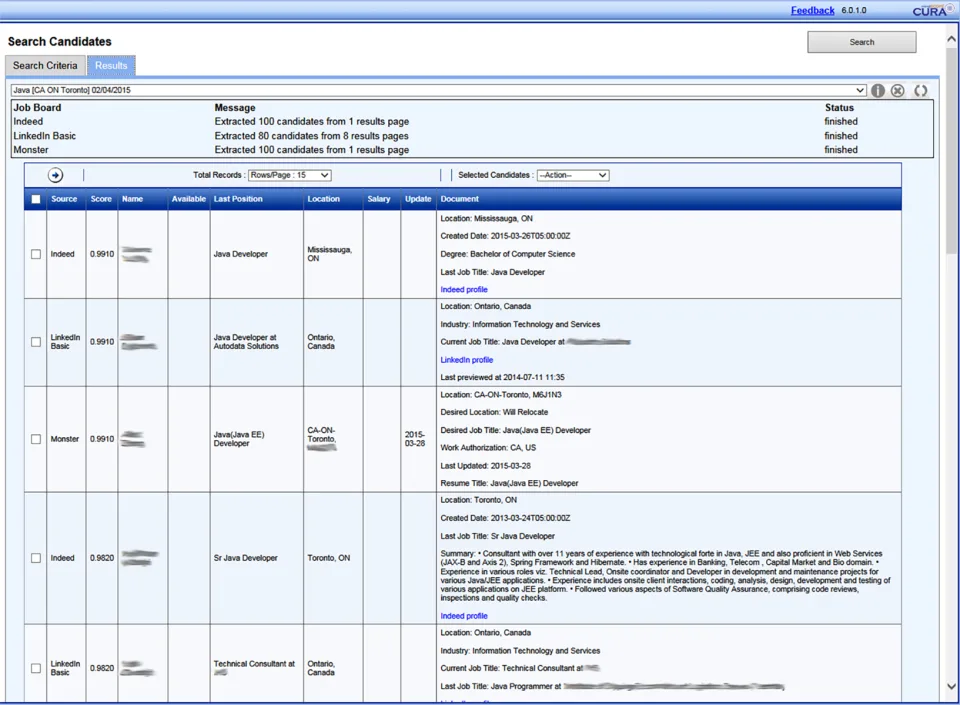The height and width of the screenshot is (705, 960).
Task: Open Indeed profile link for Sr Java Developer
Action: pos(464,616)
